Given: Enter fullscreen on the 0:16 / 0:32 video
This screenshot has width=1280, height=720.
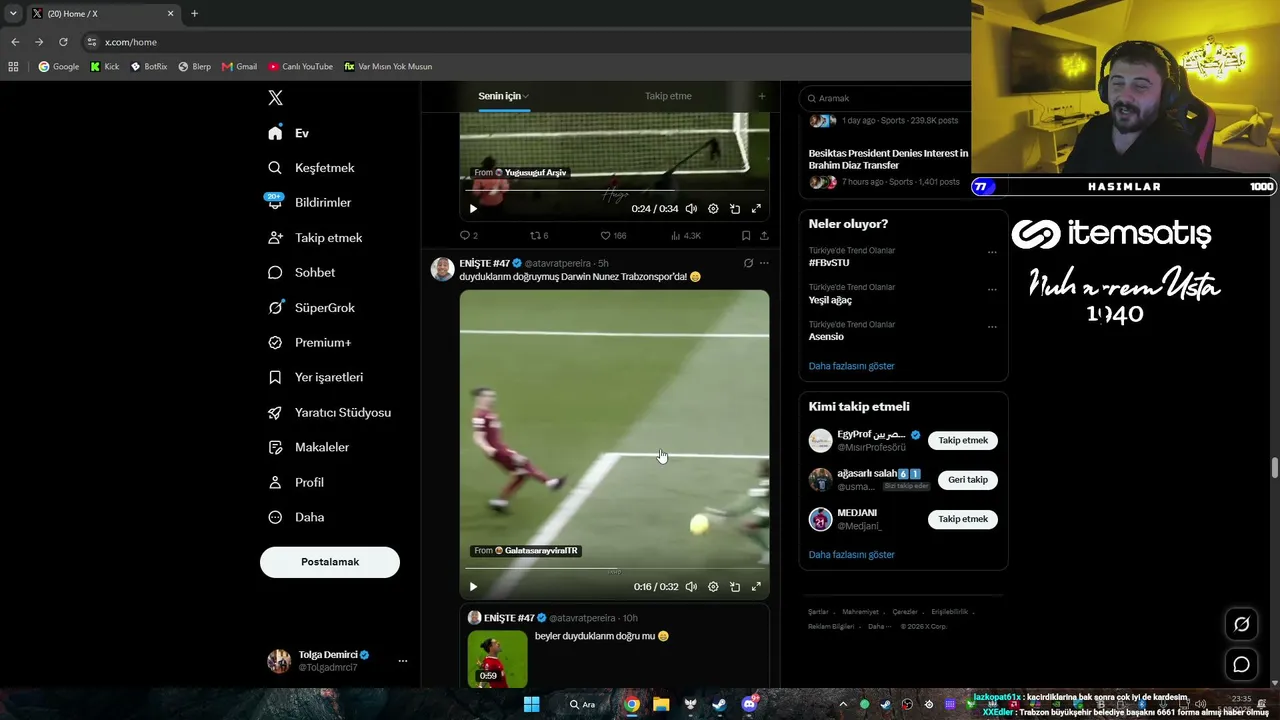Looking at the screenshot, I should click(756, 587).
